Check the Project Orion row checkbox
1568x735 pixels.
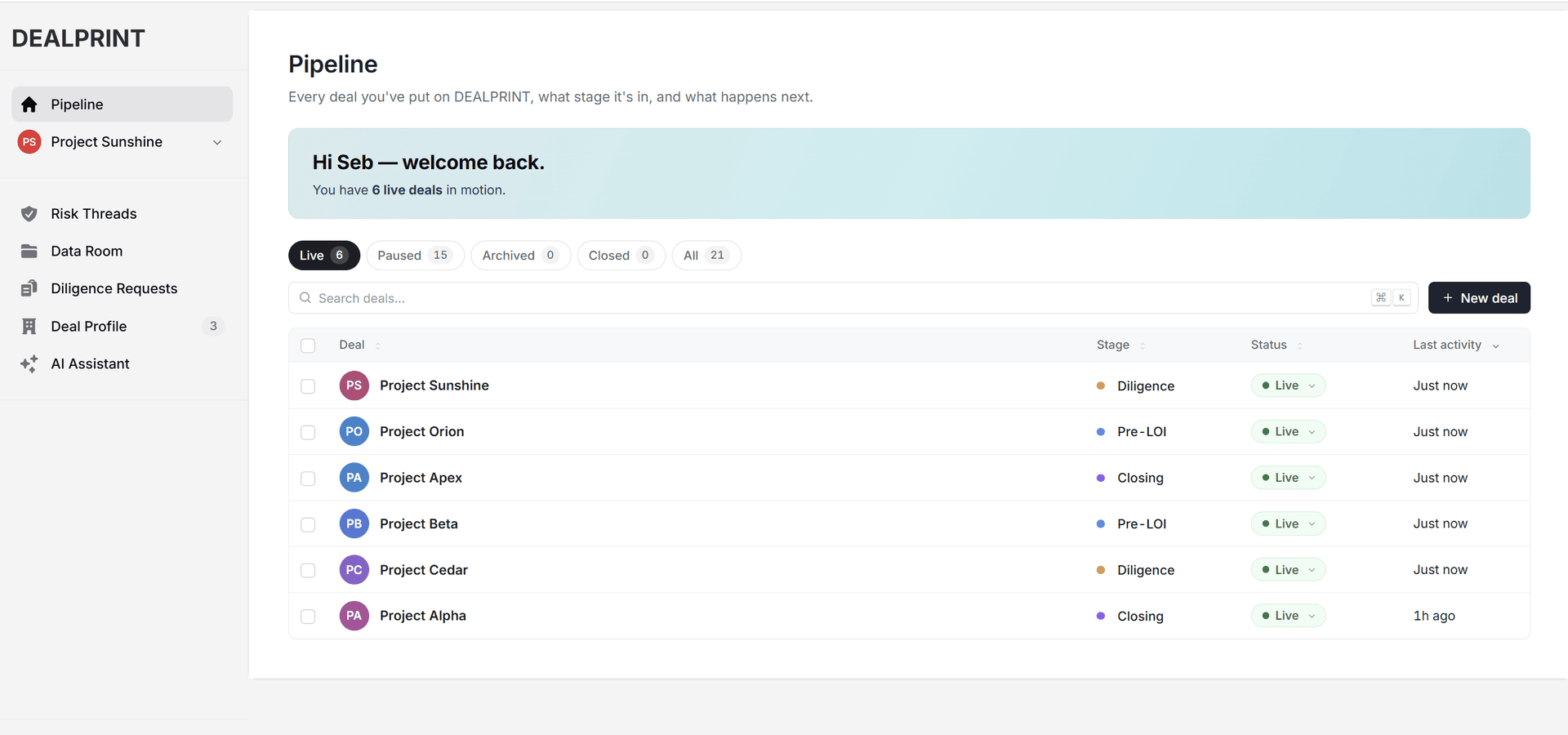(308, 432)
